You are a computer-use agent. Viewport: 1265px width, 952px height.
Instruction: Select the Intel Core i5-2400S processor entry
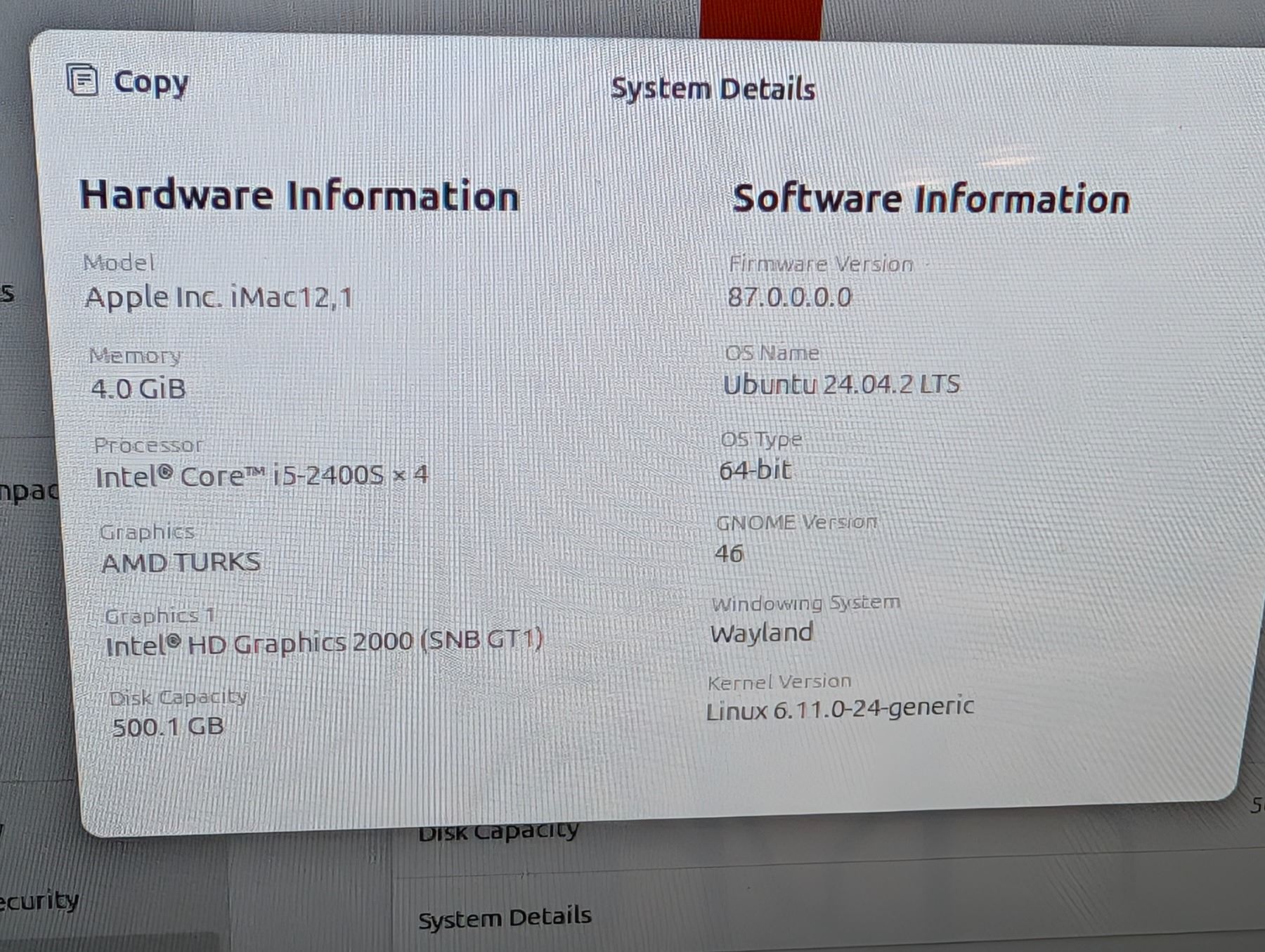261,476
